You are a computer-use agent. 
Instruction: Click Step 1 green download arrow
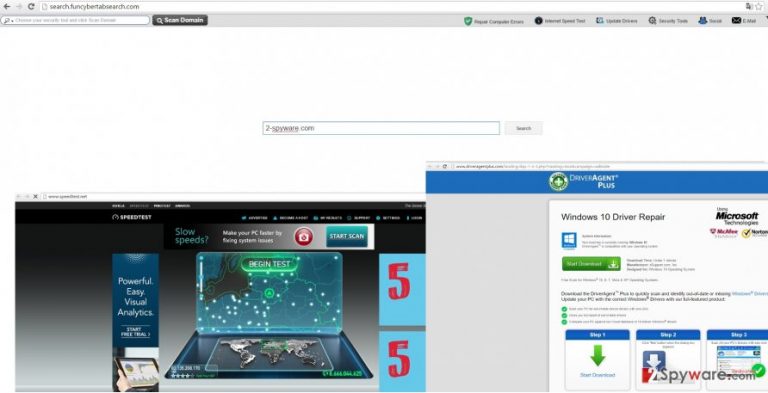[598, 355]
